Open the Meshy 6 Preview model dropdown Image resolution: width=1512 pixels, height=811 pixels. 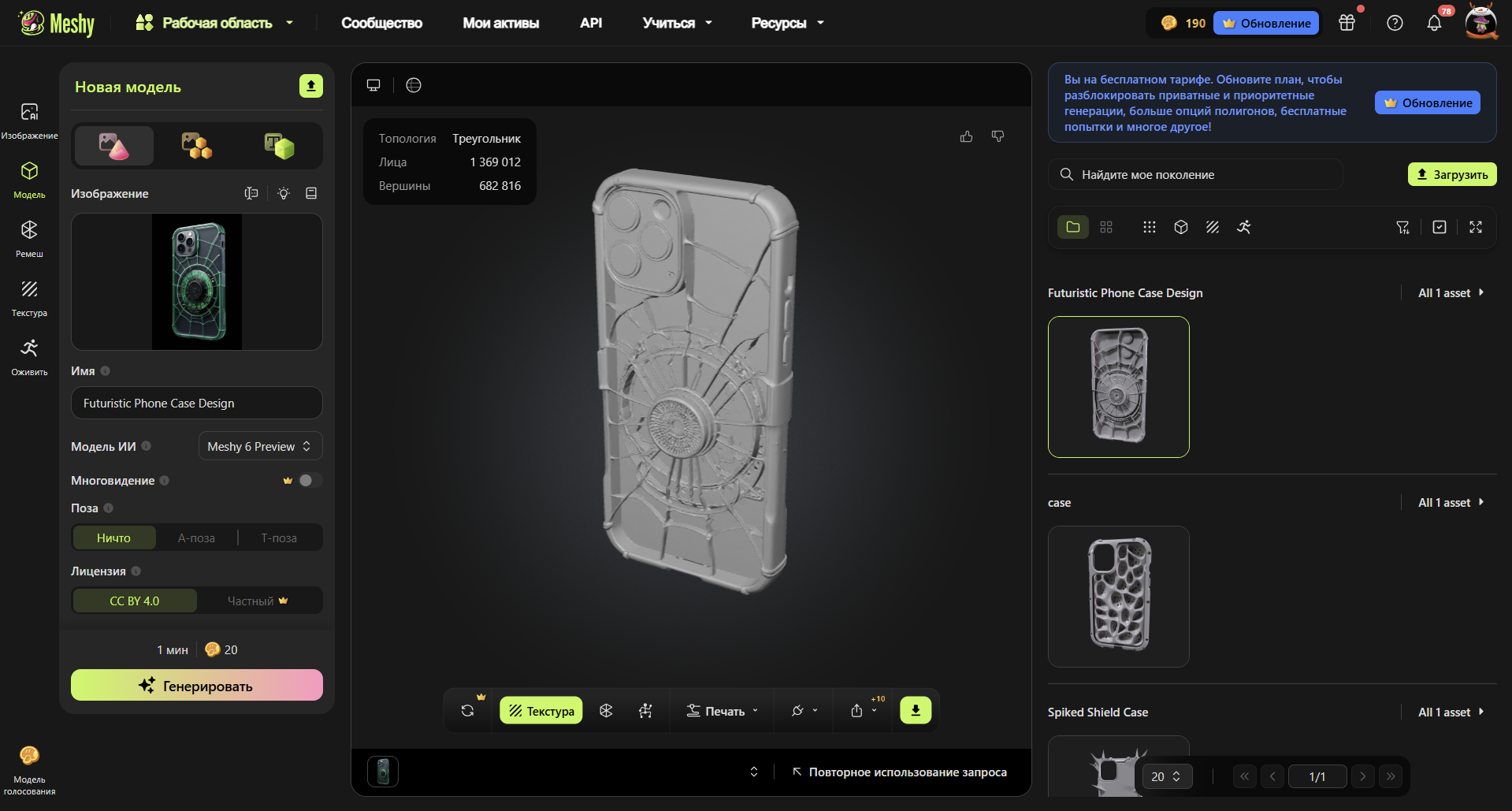click(x=260, y=446)
